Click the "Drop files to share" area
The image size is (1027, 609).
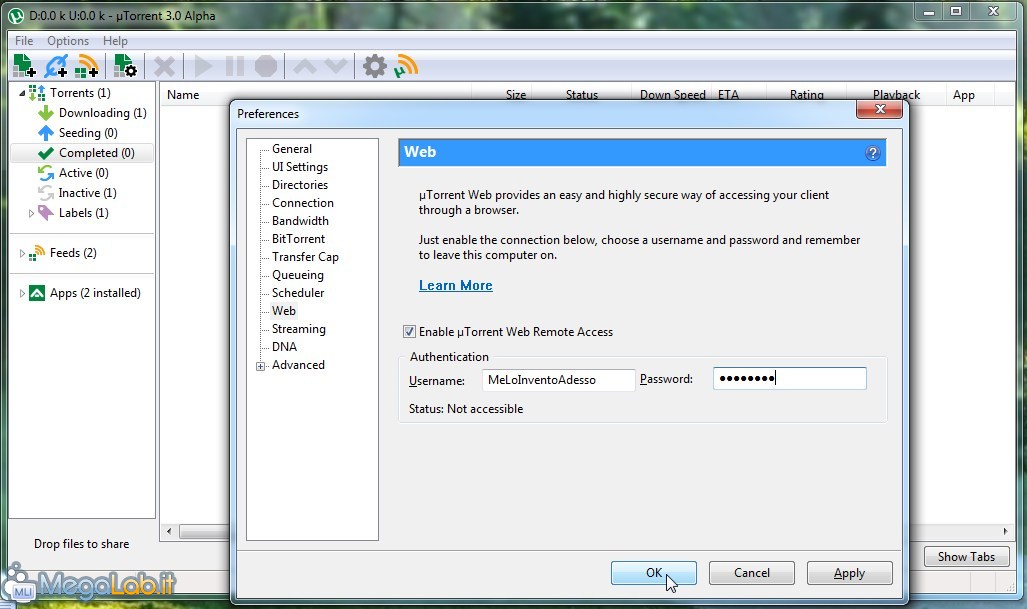pos(81,544)
